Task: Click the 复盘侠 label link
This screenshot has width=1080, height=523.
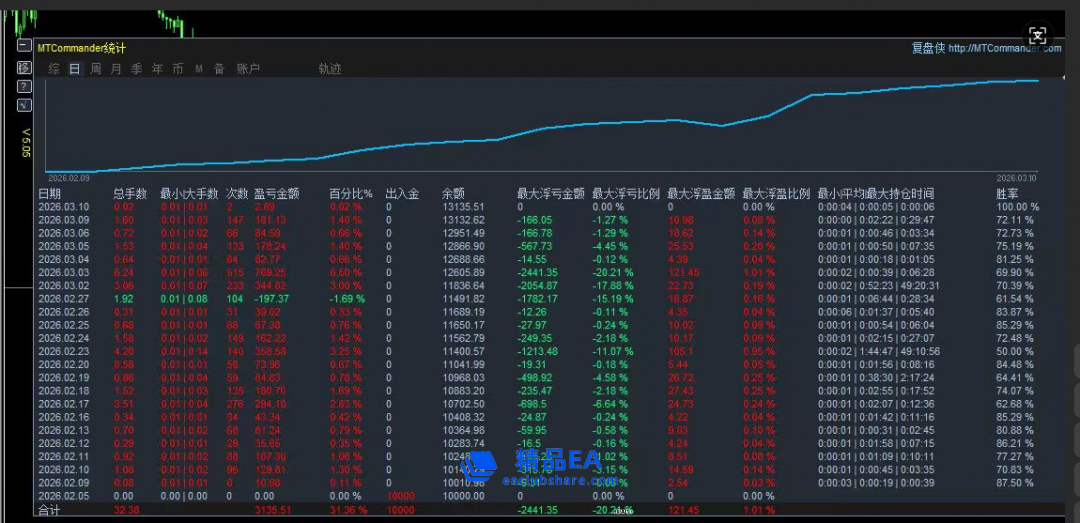Action: coord(927,48)
